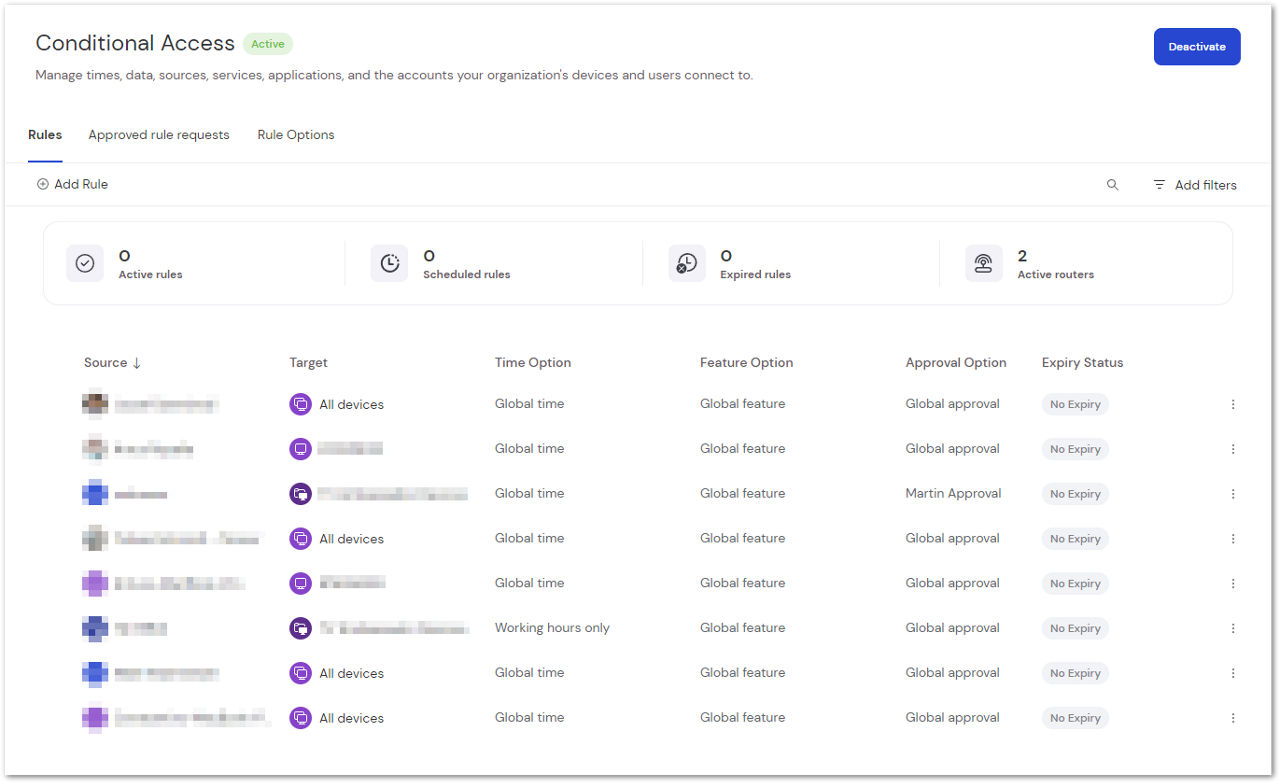1280x784 pixels.
Task: Select the Working hours only cell
Action: tap(552, 628)
